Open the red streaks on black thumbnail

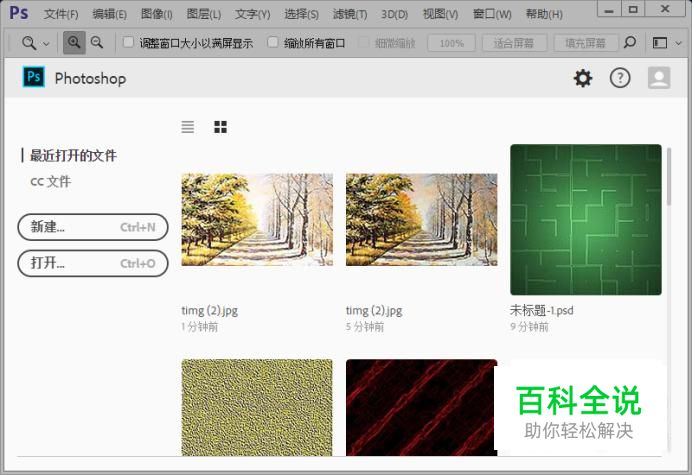421,407
